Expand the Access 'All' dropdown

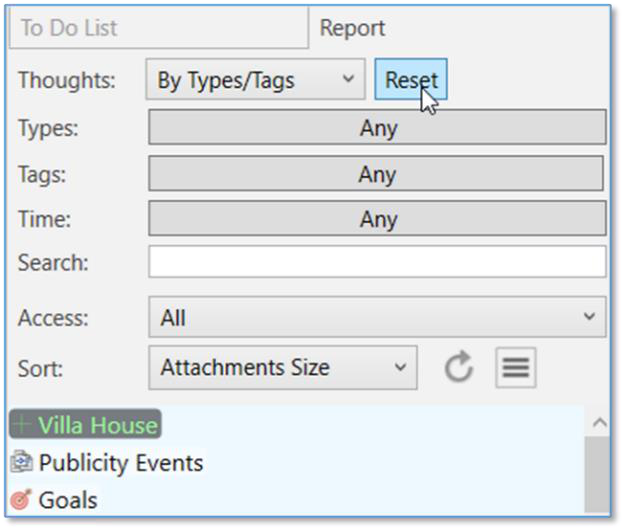point(377,318)
